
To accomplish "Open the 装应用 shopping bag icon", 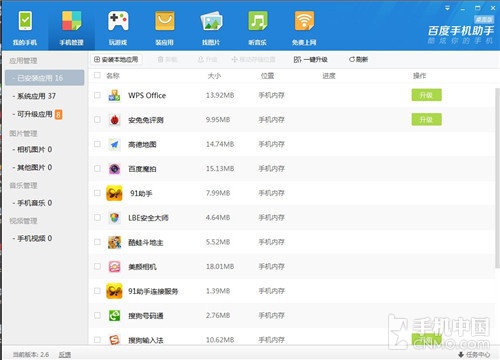I will 165,21.
